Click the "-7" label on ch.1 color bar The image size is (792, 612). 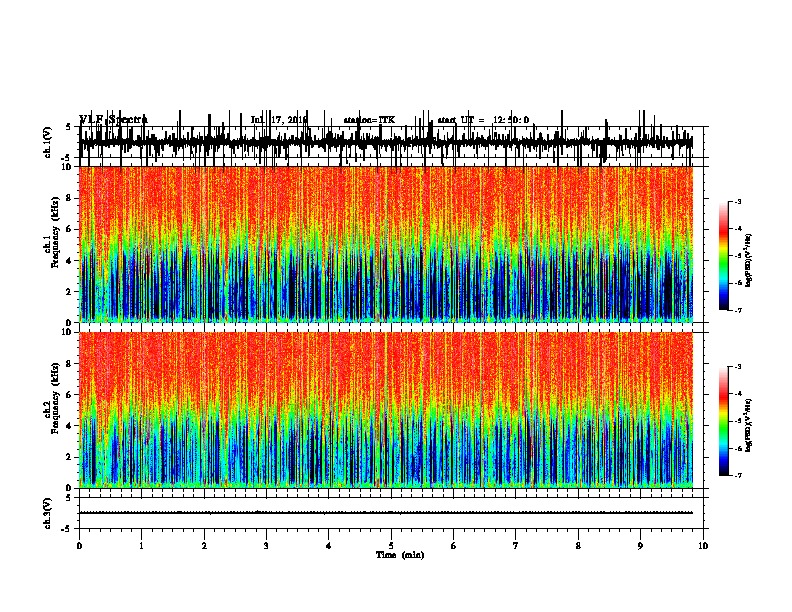coord(737,310)
